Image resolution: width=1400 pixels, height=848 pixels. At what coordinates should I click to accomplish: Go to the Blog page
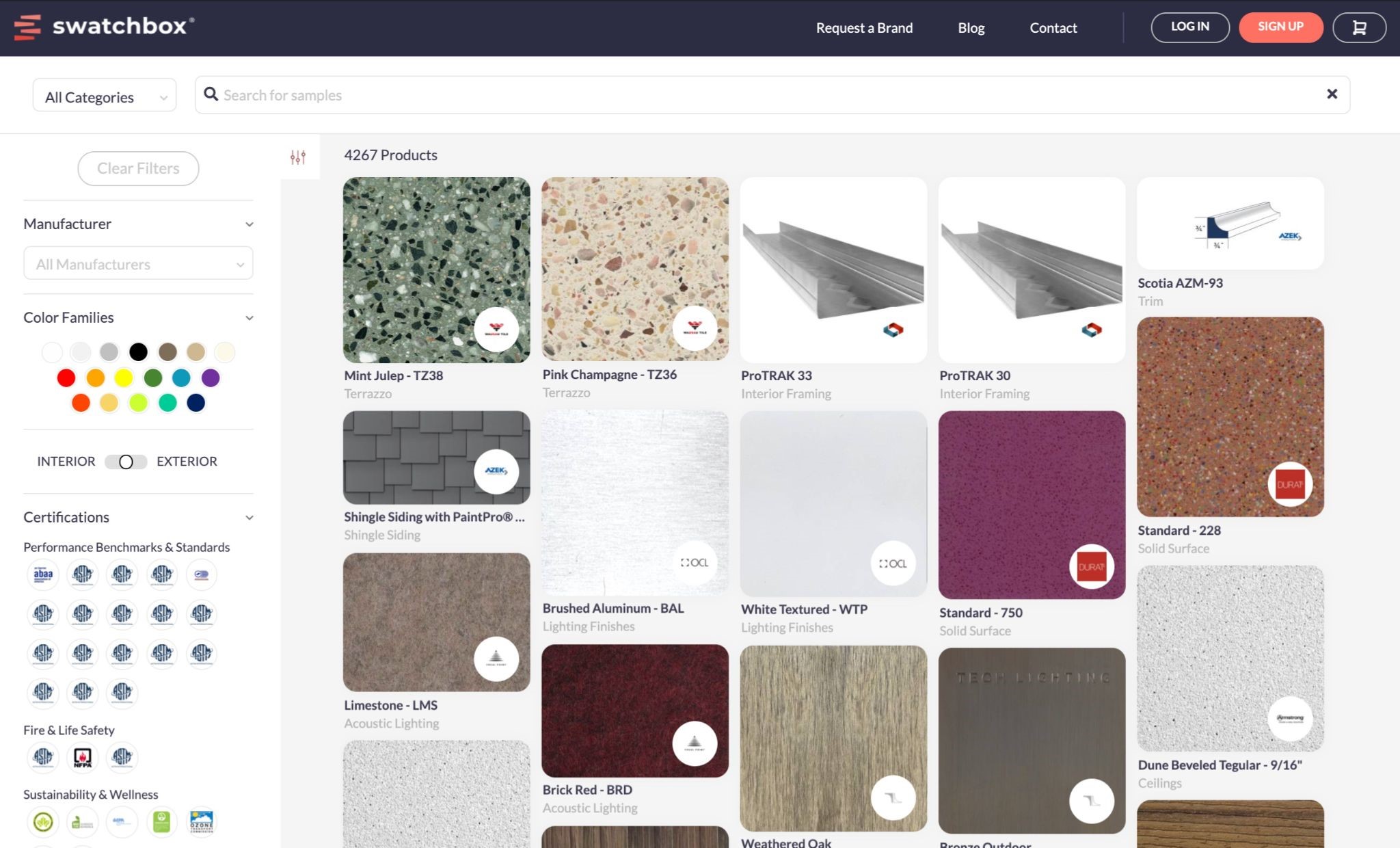coord(971,28)
